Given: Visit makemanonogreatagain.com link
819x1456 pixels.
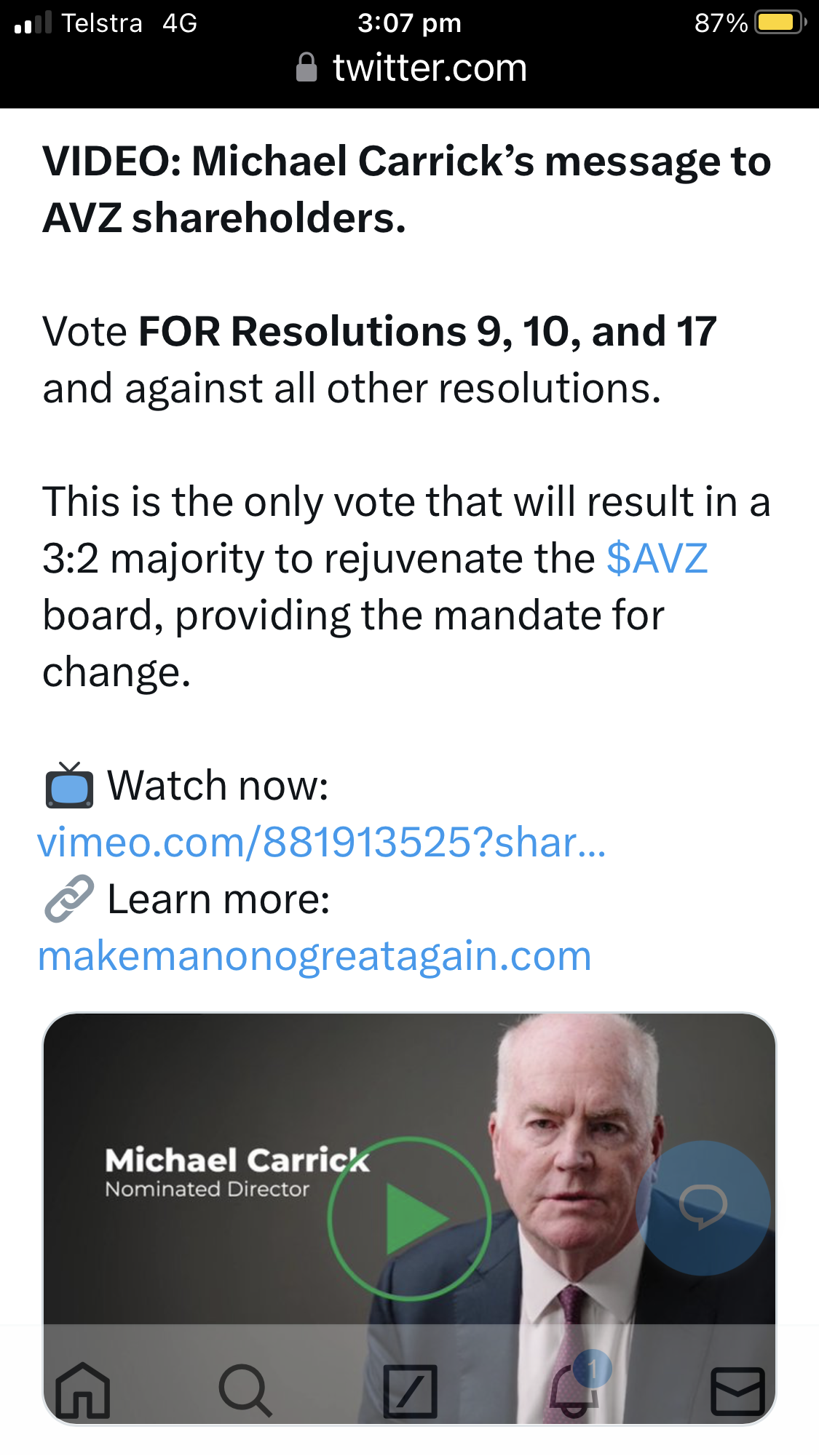Looking at the screenshot, I should (314, 956).
